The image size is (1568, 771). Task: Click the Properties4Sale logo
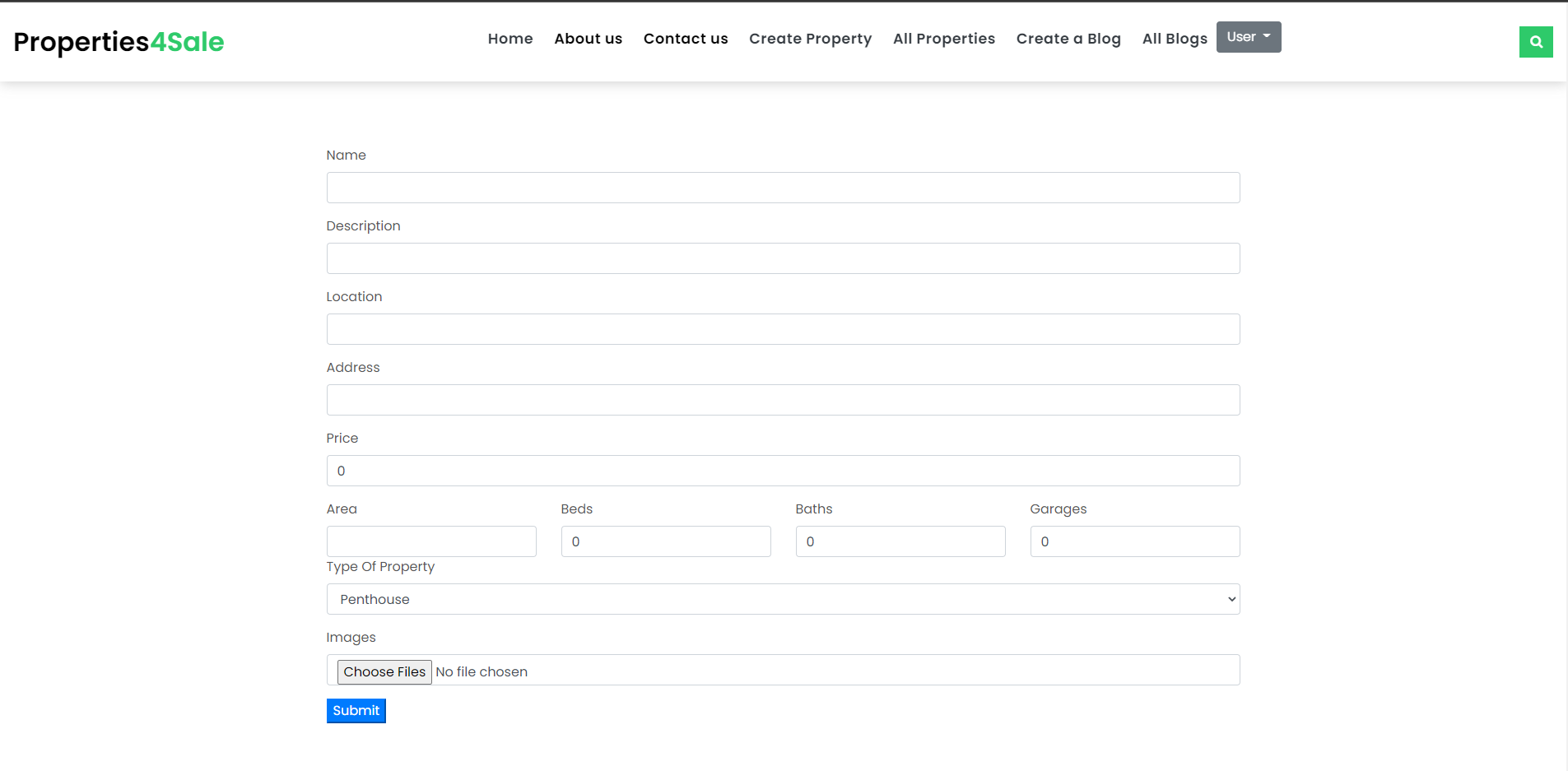tap(118, 41)
